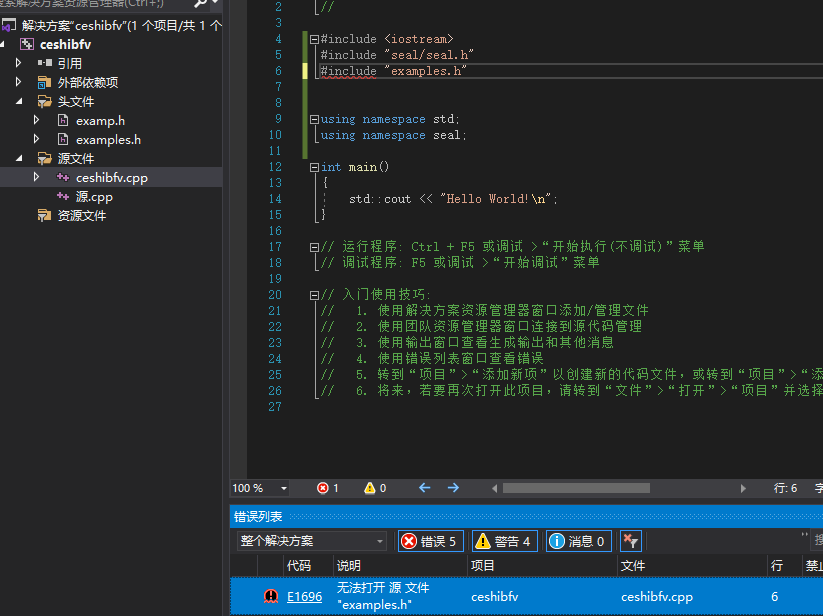Image resolution: width=823 pixels, height=616 pixels.
Task: Click the ceshibfv.cpp file icon
Action: point(63,177)
